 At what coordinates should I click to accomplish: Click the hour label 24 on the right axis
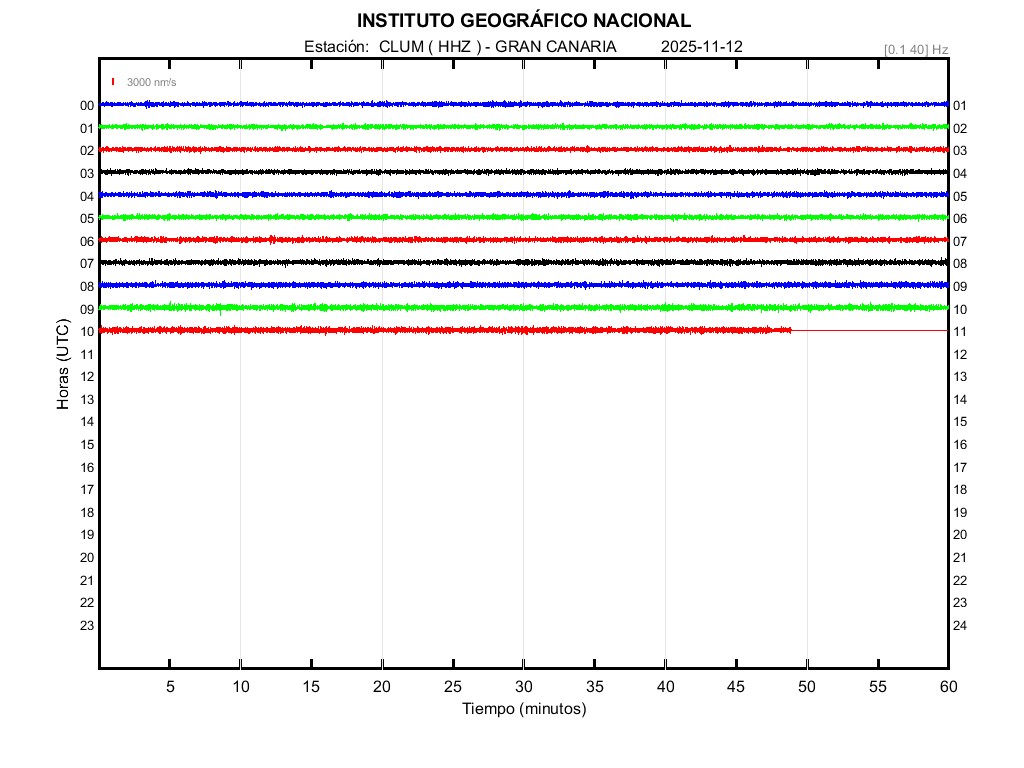tap(959, 626)
